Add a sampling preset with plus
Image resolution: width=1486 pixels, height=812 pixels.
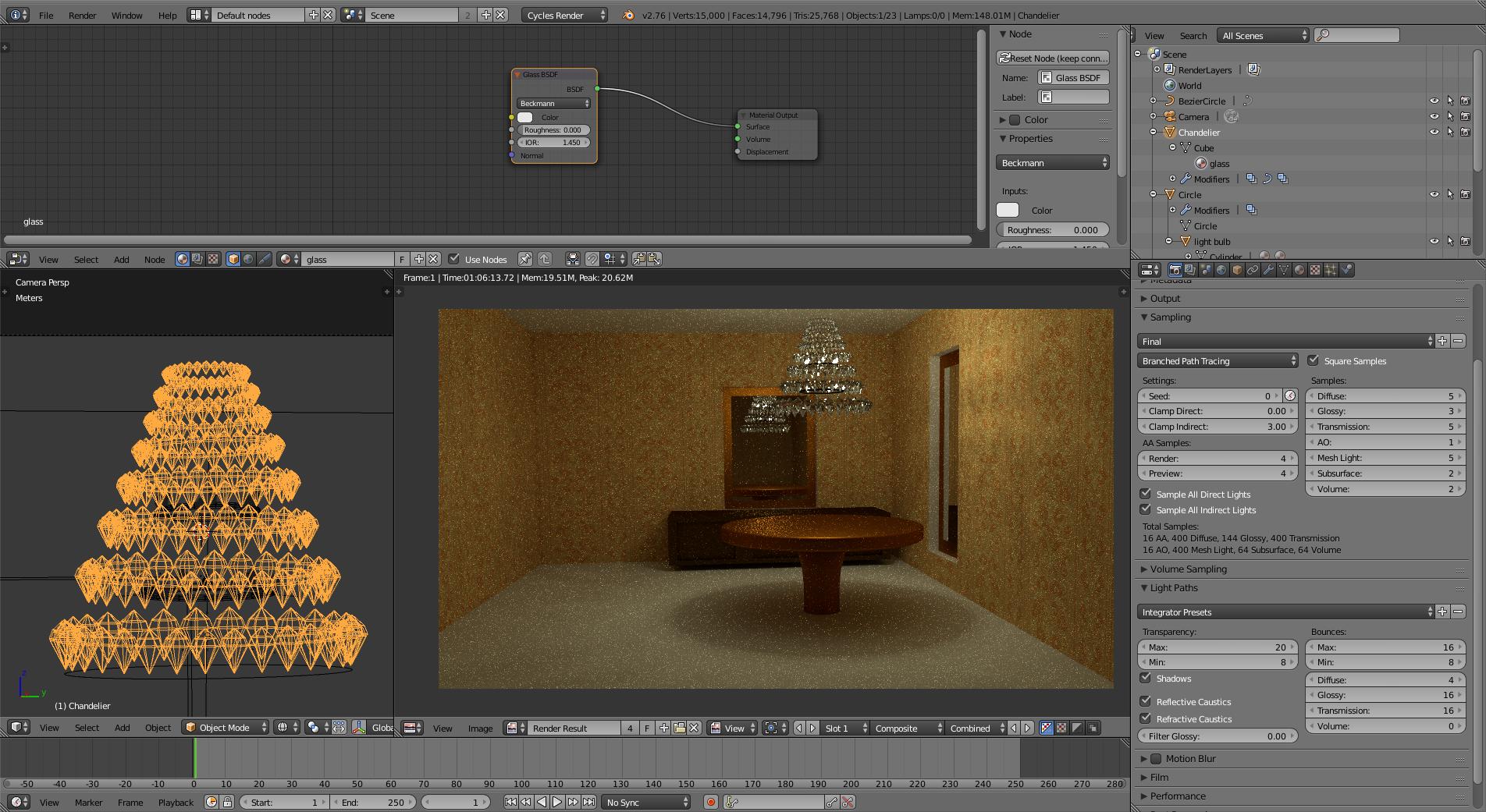click(1443, 341)
